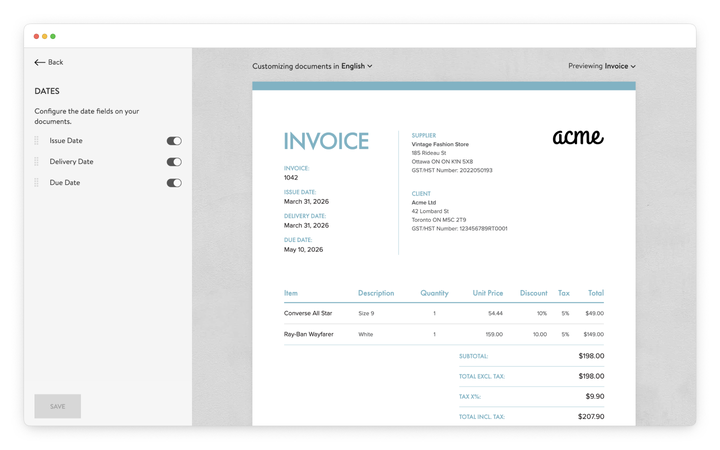This screenshot has width=720, height=450.
Task: Click the Back arrow icon
Action: point(40,62)
